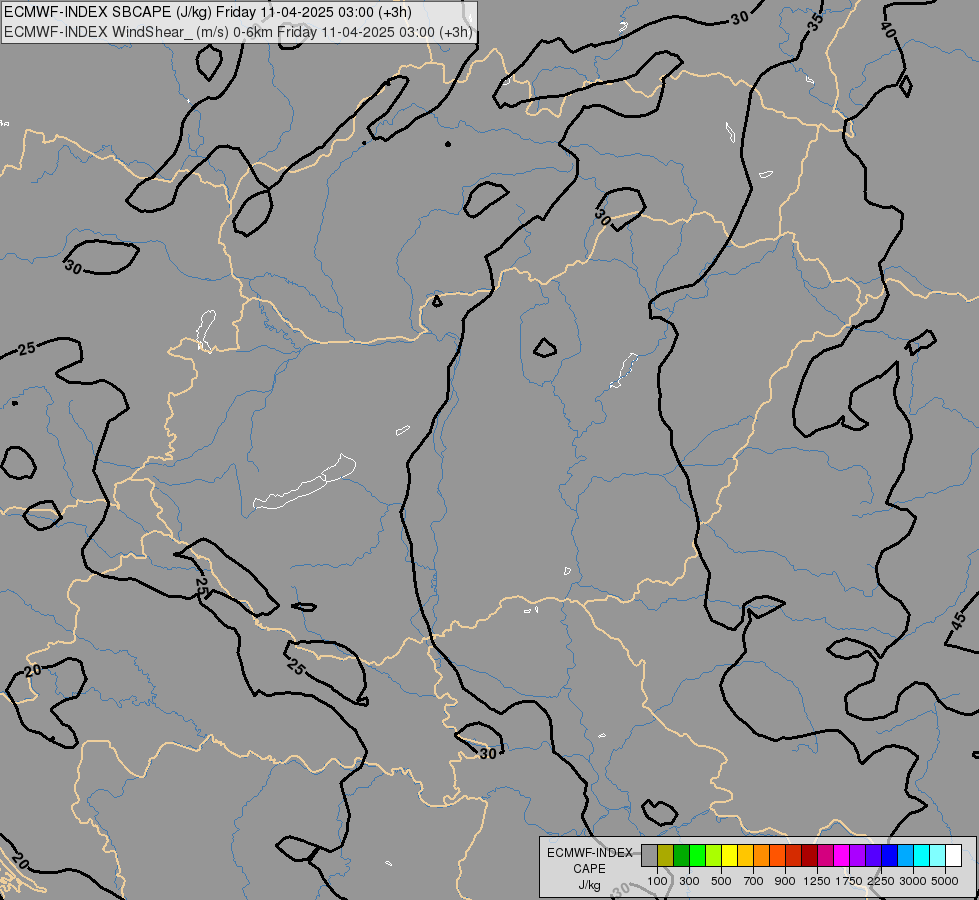Click the 1750 value under the legend
The height and width of the screenshot is (900, 979).
[x=849, y=881]
